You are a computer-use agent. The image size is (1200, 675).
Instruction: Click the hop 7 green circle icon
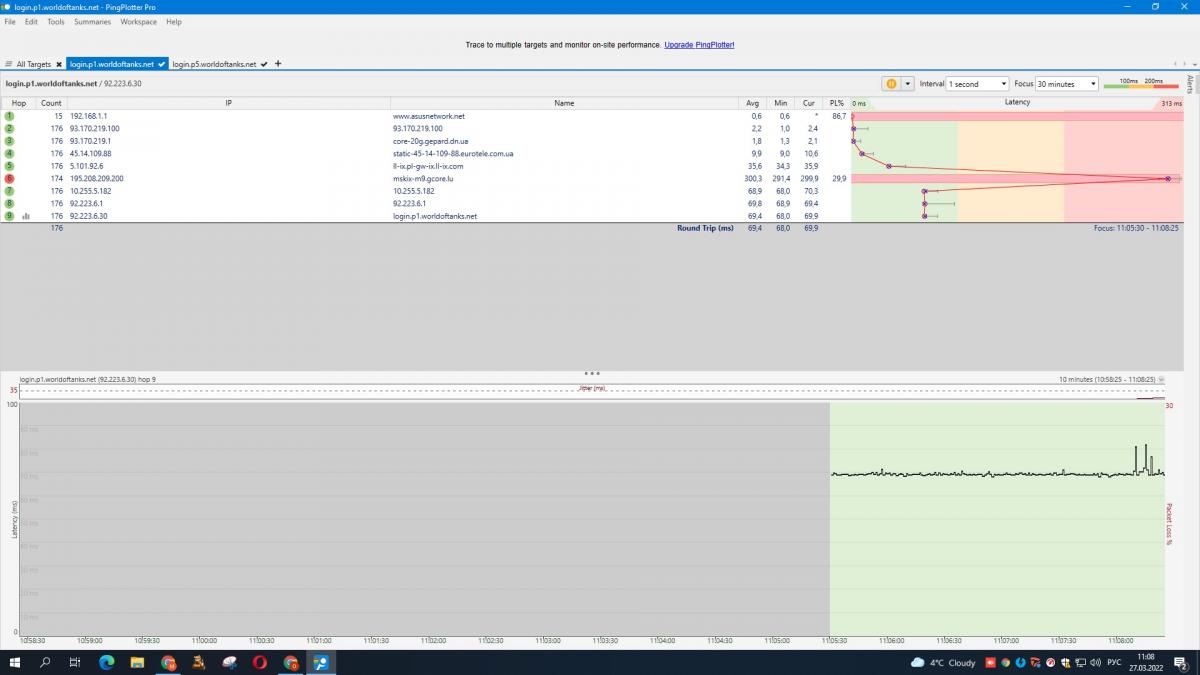(x=9, y=191)
